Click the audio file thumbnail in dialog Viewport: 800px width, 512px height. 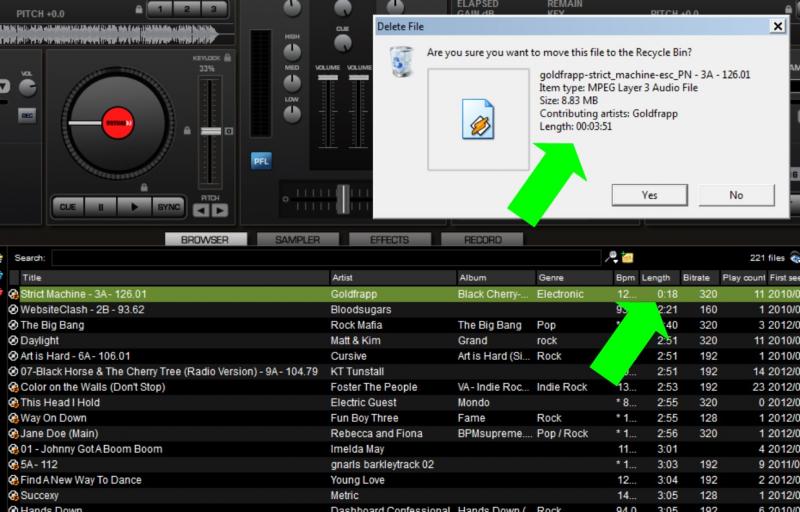point(478,119)
